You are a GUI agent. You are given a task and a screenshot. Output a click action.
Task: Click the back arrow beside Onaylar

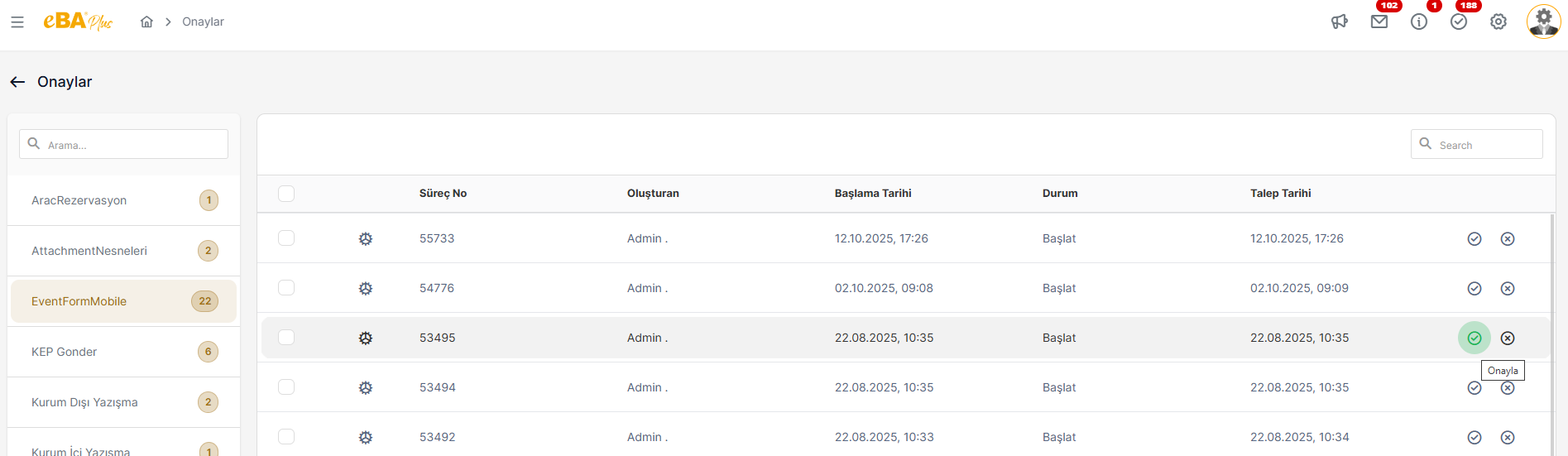(x=17, y=82)
